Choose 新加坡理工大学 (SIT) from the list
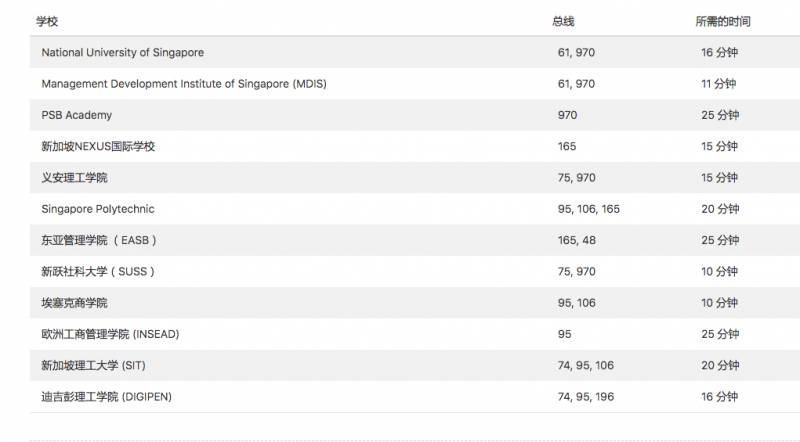The image size is (800, 442). [x=100, y=365]
